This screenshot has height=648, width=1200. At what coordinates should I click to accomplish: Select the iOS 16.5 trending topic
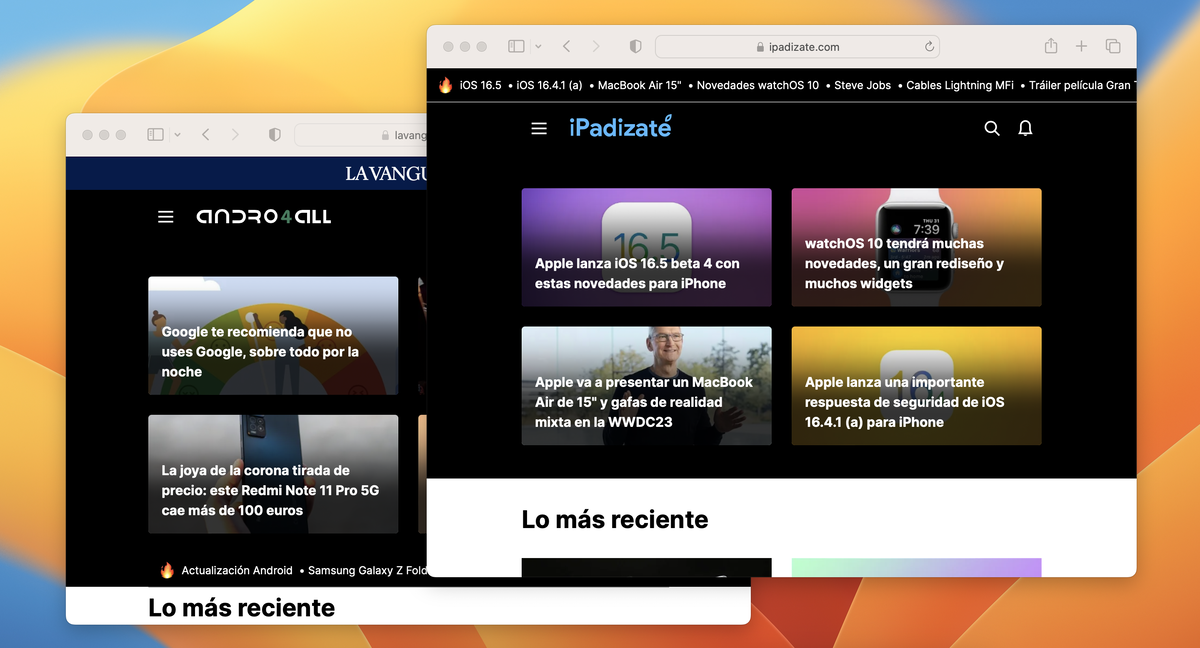coord(480,85)
